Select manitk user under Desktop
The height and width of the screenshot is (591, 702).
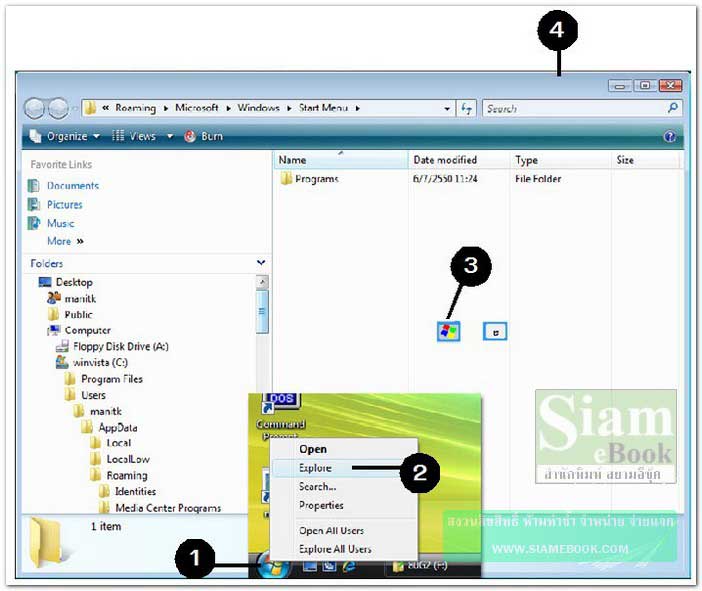point(80,299)
